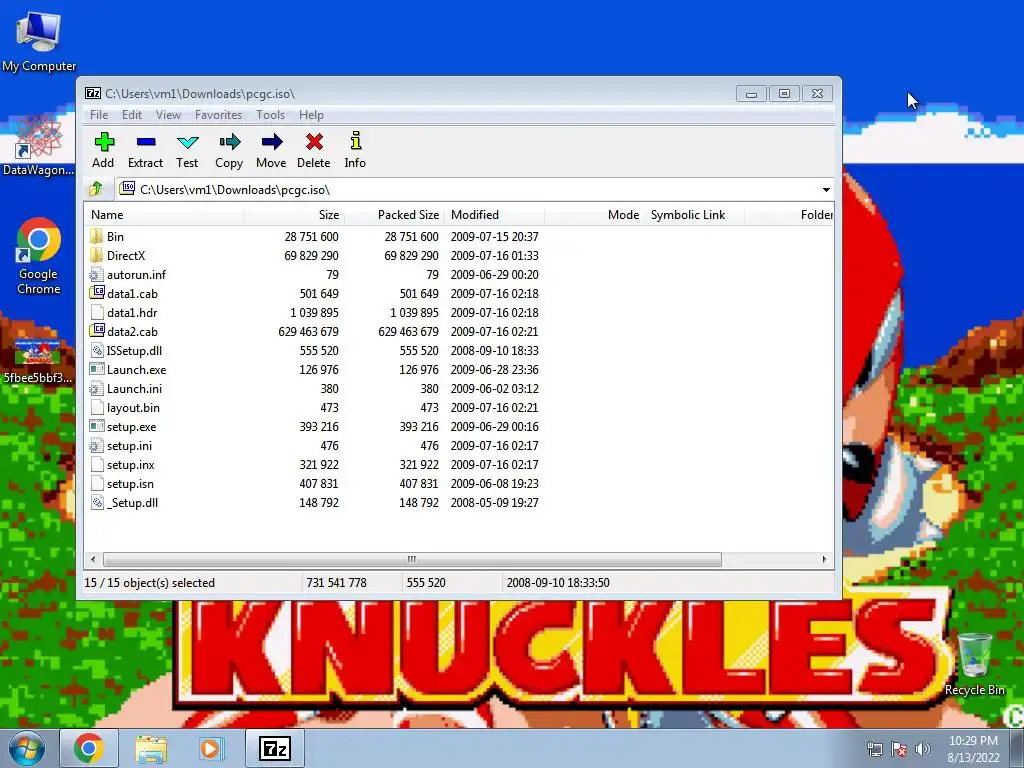Select the data2.cab file icon
1024x768 pixels.
[x=97, y=331]
